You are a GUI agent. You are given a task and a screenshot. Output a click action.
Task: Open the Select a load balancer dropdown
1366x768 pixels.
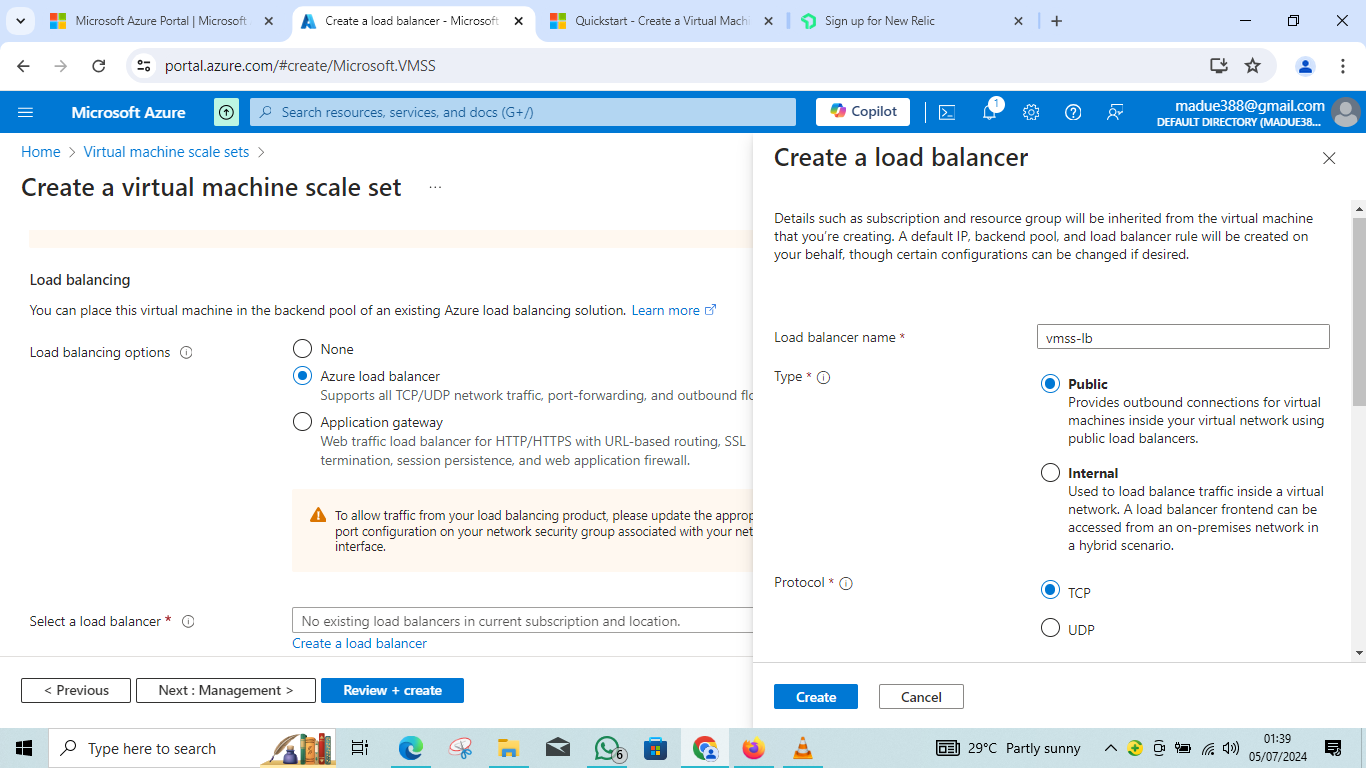click(522, 621)
